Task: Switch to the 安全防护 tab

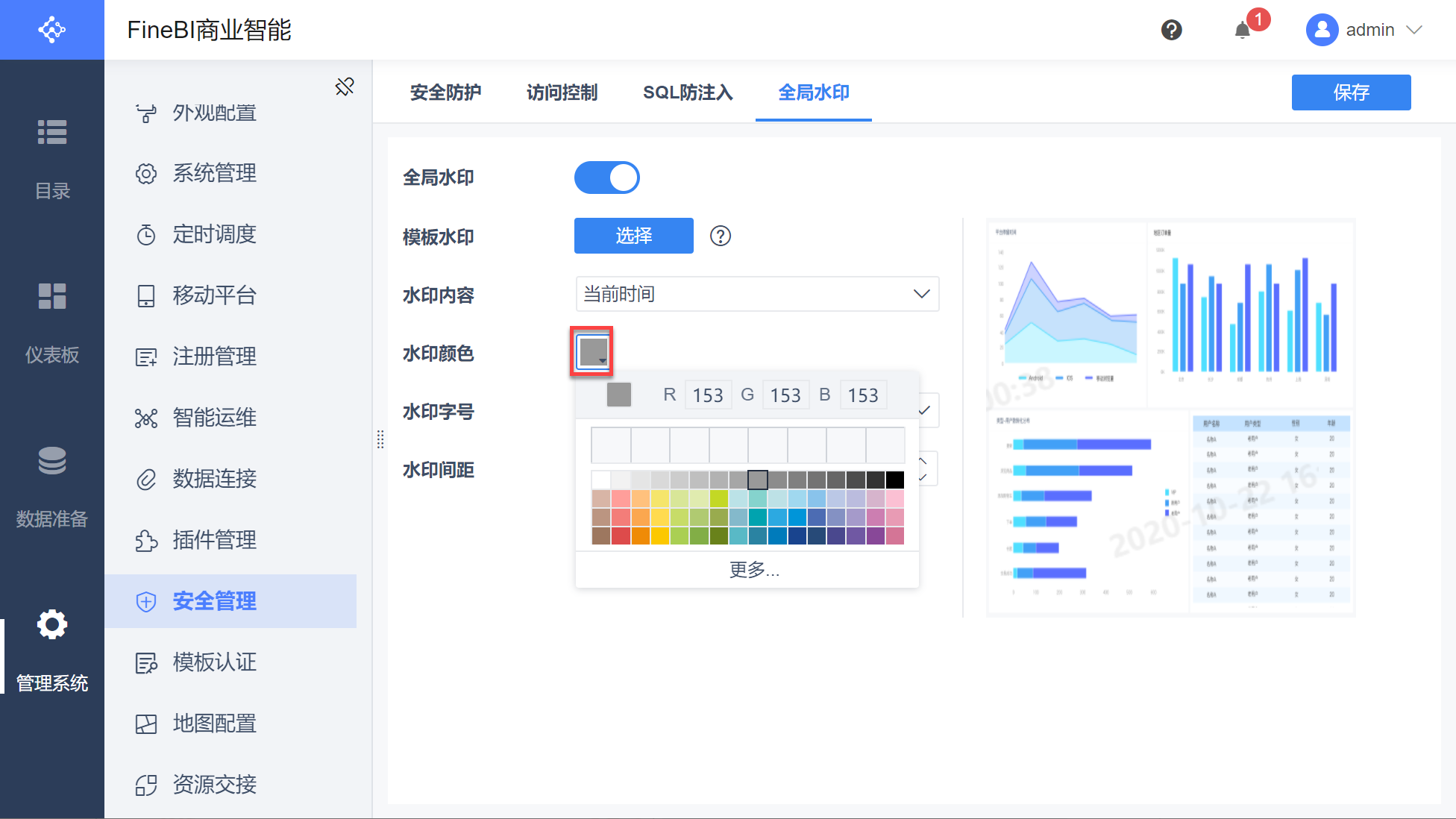Action: 445,92
